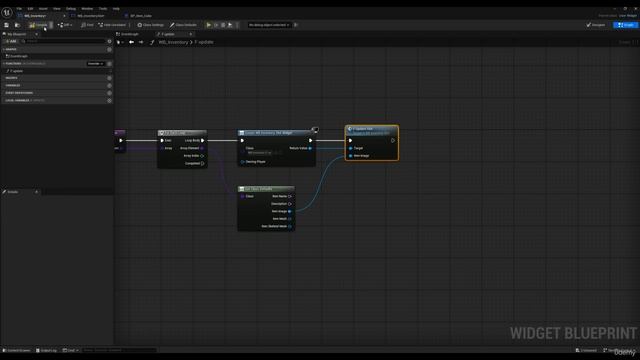This screenshot has width=640, height=360.
Task: Select the Get Class Defaults node header
Action: tap(266, 189)
